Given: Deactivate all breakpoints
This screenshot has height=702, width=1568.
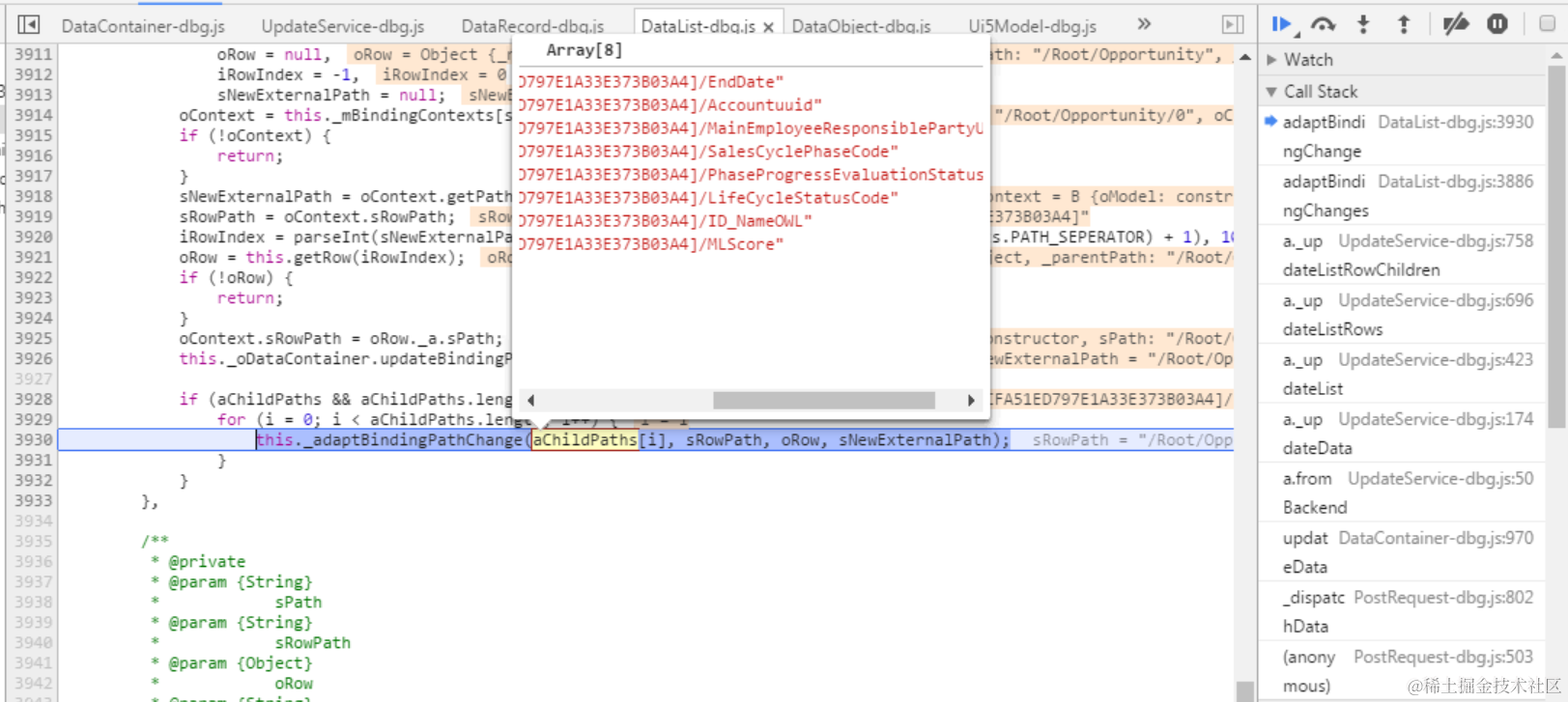Looking at the screenshot, I should [1456, 24].
